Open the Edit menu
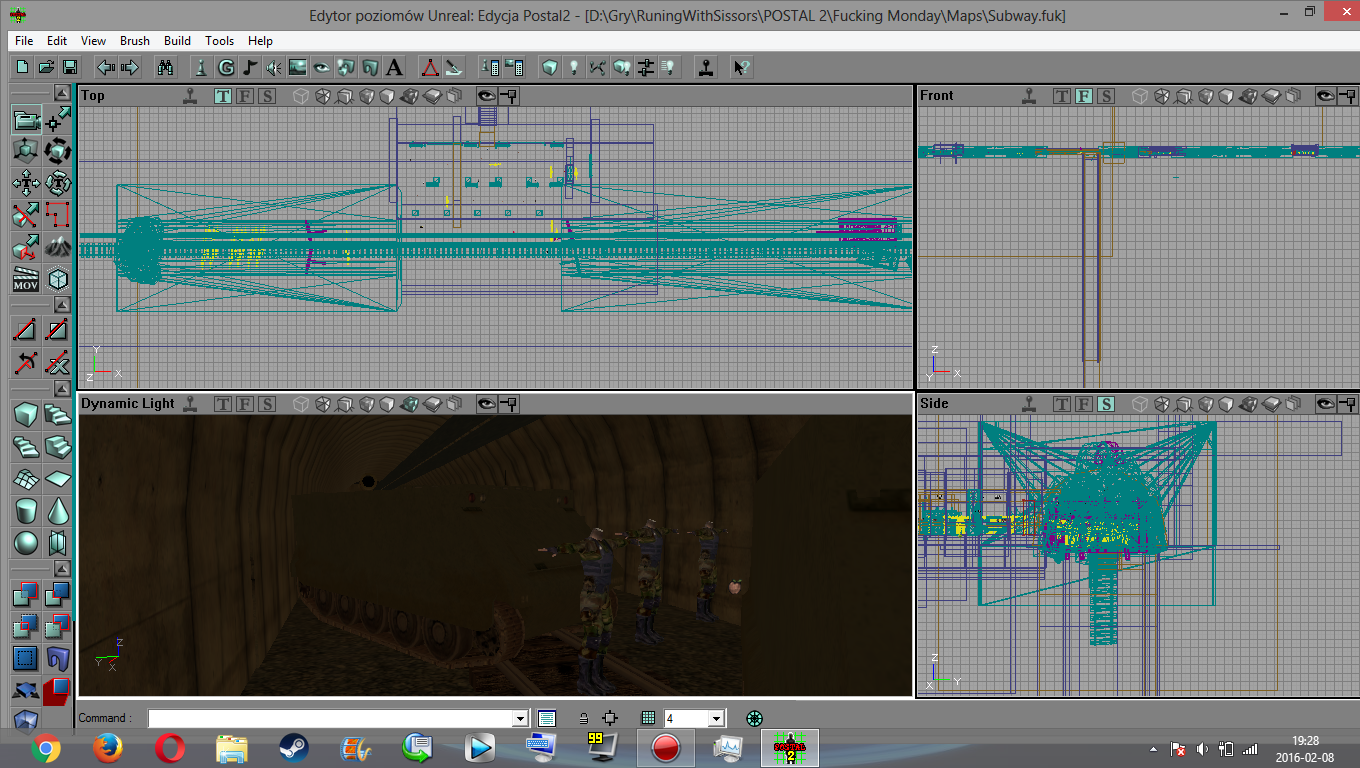Image resolution: width=1360 pixels, height=768 pixels. pos(57,41)
